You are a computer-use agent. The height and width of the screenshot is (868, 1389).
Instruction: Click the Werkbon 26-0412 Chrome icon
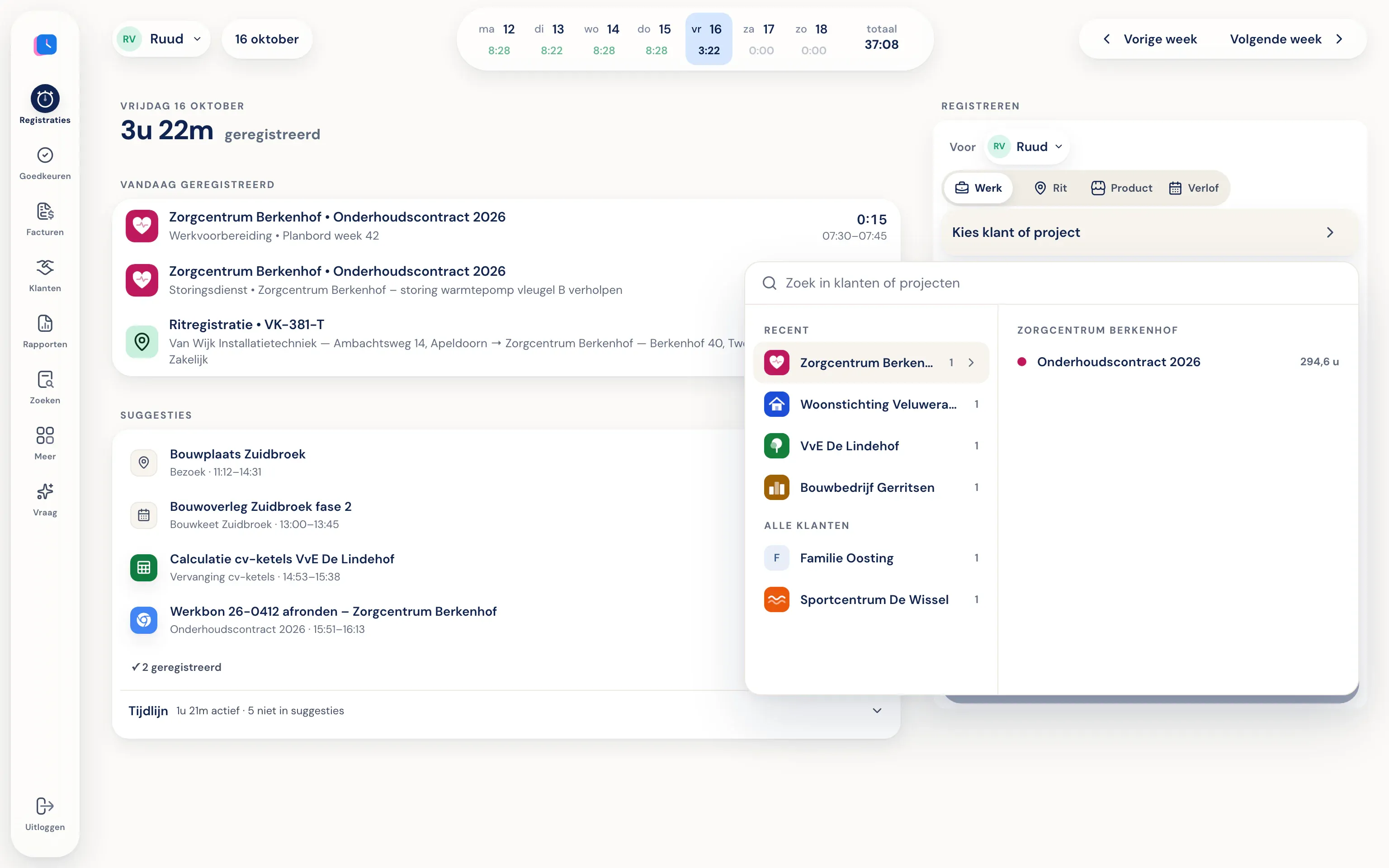(143, 620)
